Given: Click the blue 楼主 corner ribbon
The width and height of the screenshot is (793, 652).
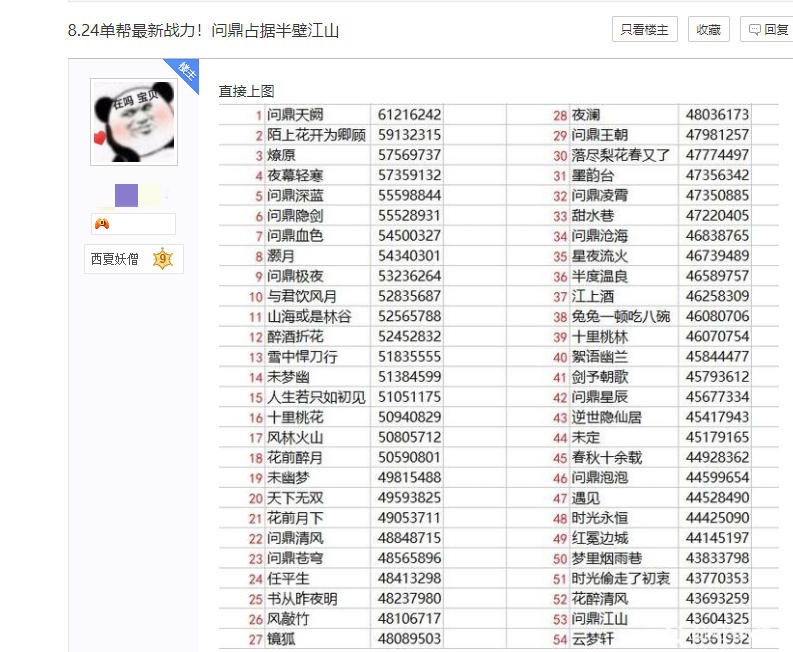Looking at the screenshot, I should click(185, 73).
